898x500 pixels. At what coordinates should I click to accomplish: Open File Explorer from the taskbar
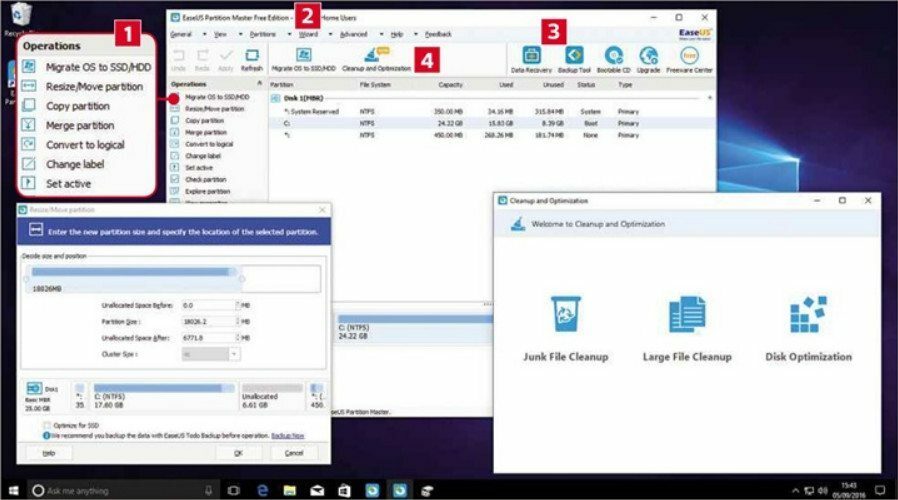tap(290, 490)
